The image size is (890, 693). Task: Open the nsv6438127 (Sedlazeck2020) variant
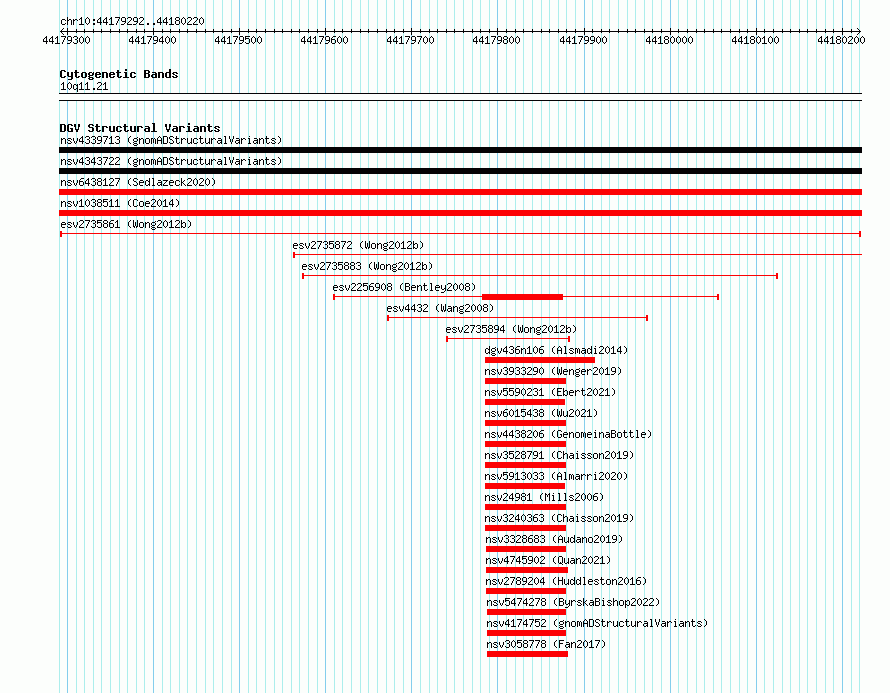tap(138, 182)
